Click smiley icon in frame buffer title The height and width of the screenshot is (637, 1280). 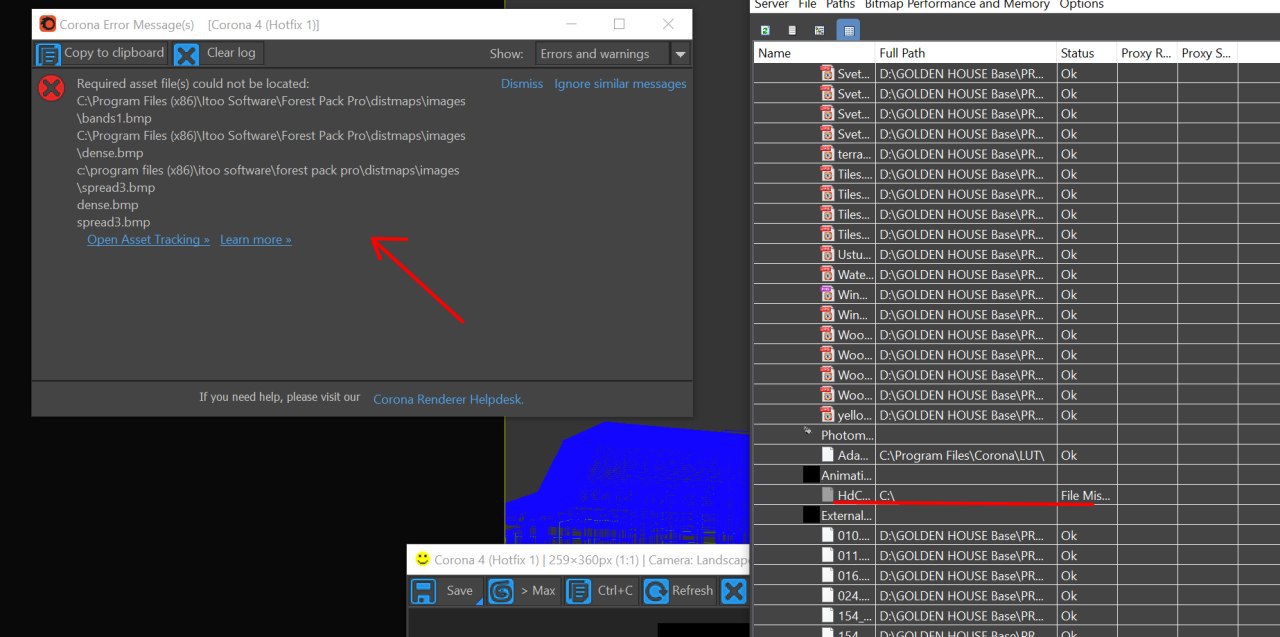pyautogui.click(x=423, y=559)
